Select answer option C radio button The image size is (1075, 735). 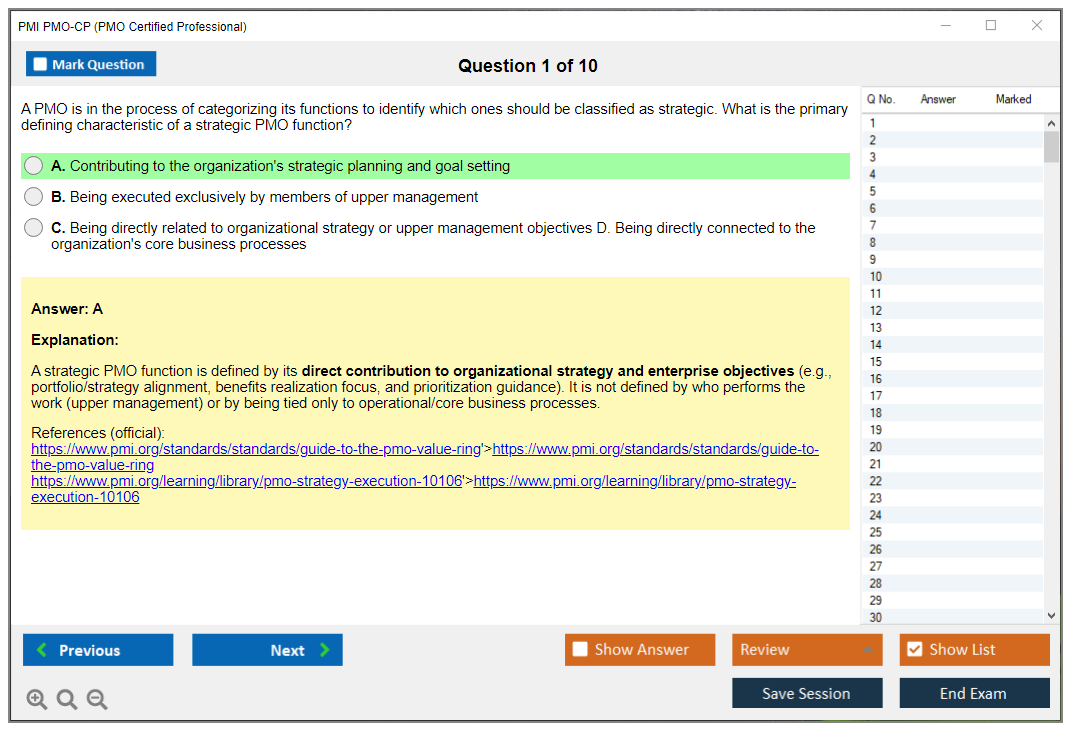click(33, 227)
